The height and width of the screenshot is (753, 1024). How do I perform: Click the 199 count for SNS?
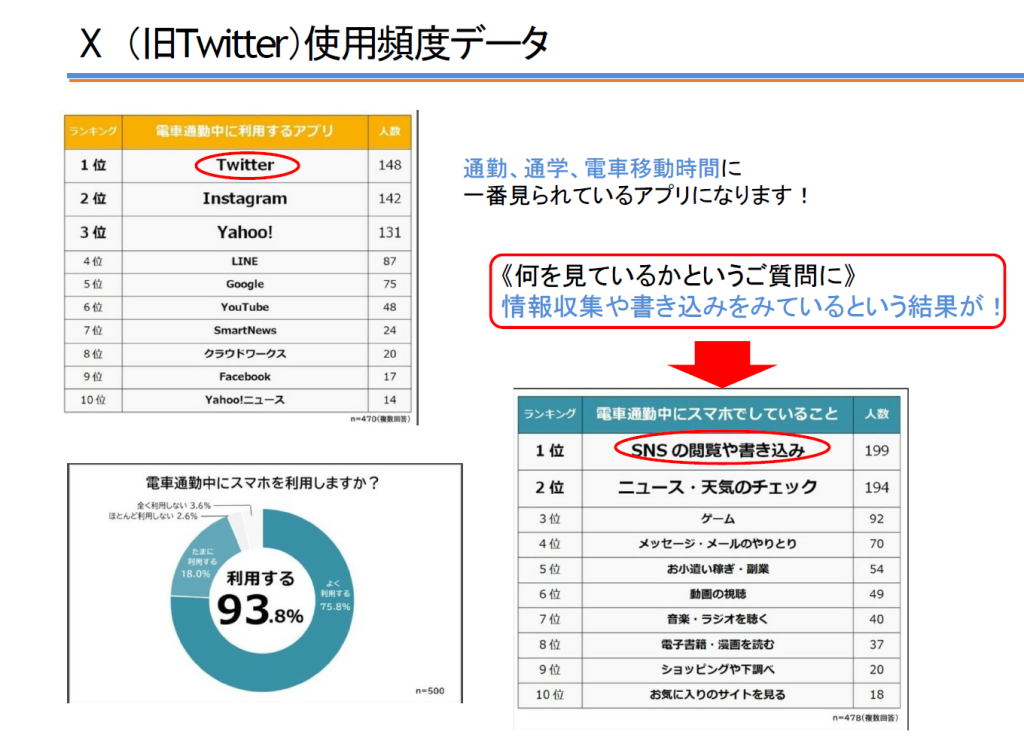point(876,451)
